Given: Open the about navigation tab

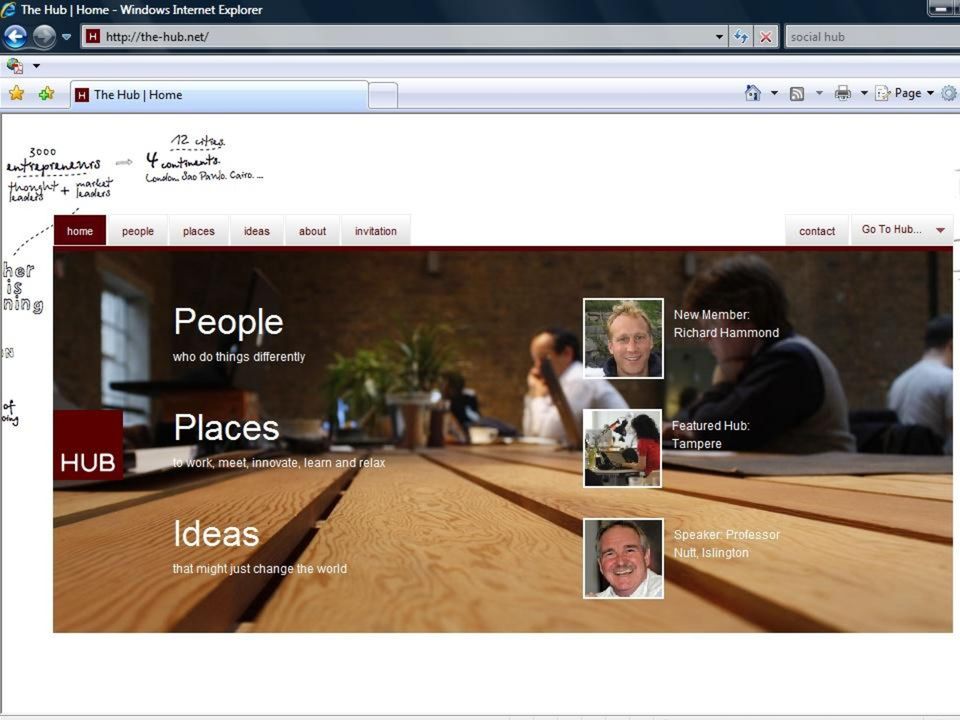Looking at the screenshot, I should coord(312,231).
